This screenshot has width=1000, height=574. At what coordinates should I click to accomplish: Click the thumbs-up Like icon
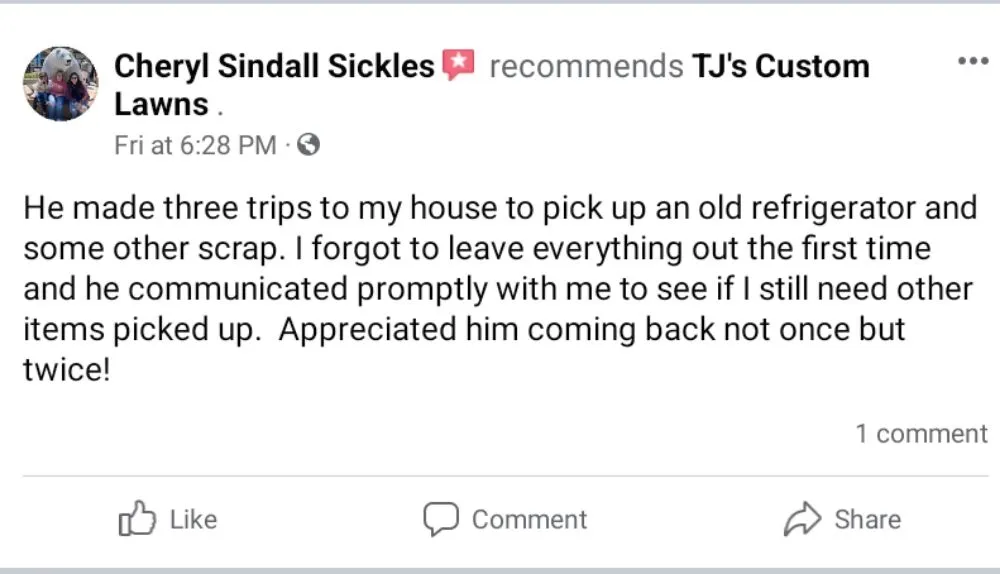[x=137, y=519]
